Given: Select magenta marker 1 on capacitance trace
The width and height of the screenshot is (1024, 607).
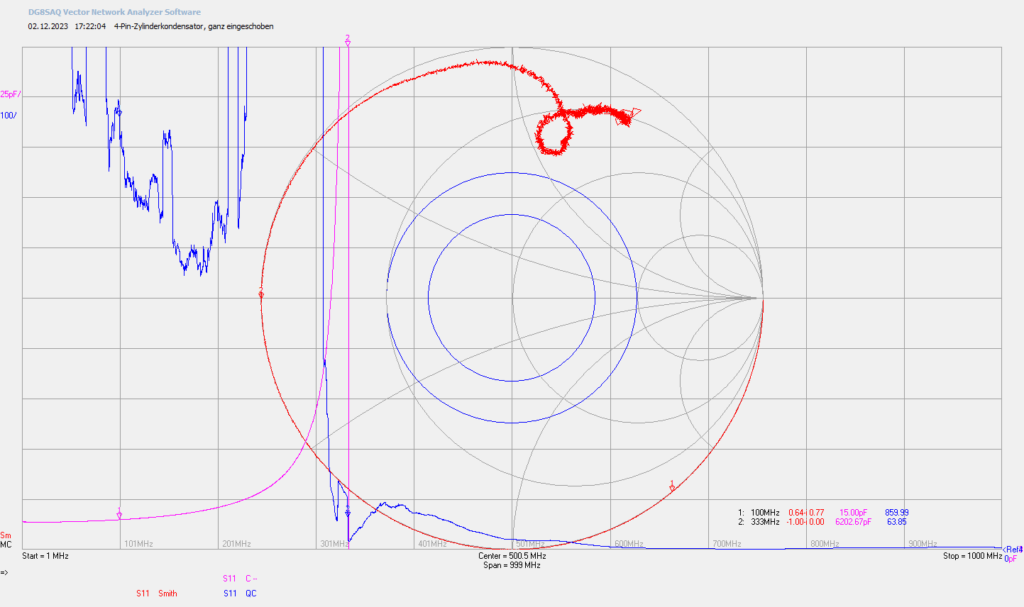Looking at the screenshot, I should click(x=119, y=513).
